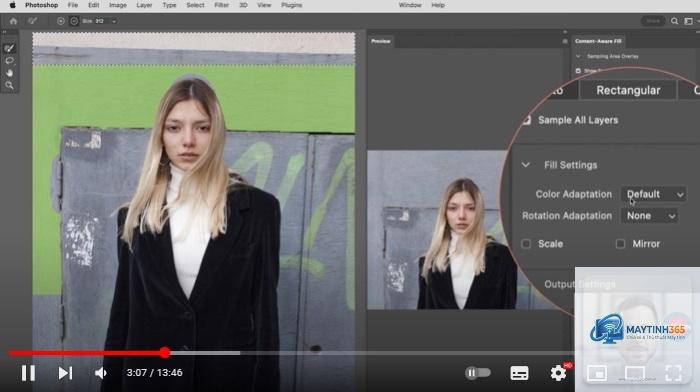Open the Window menu
The image size is (700, 392).
410,5
